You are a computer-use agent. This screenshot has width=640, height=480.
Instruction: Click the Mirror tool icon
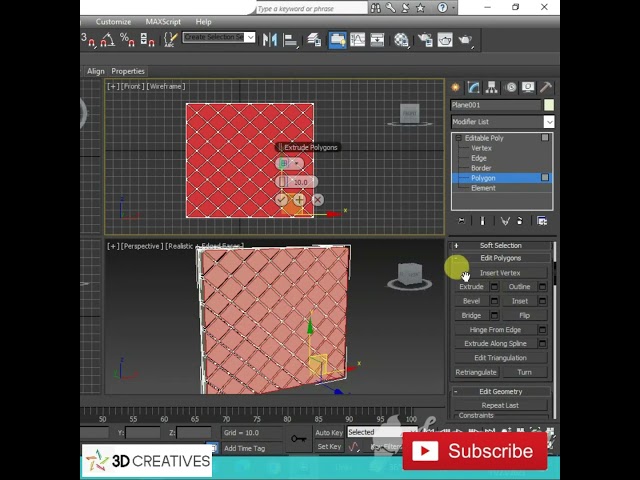coord(270,40)
